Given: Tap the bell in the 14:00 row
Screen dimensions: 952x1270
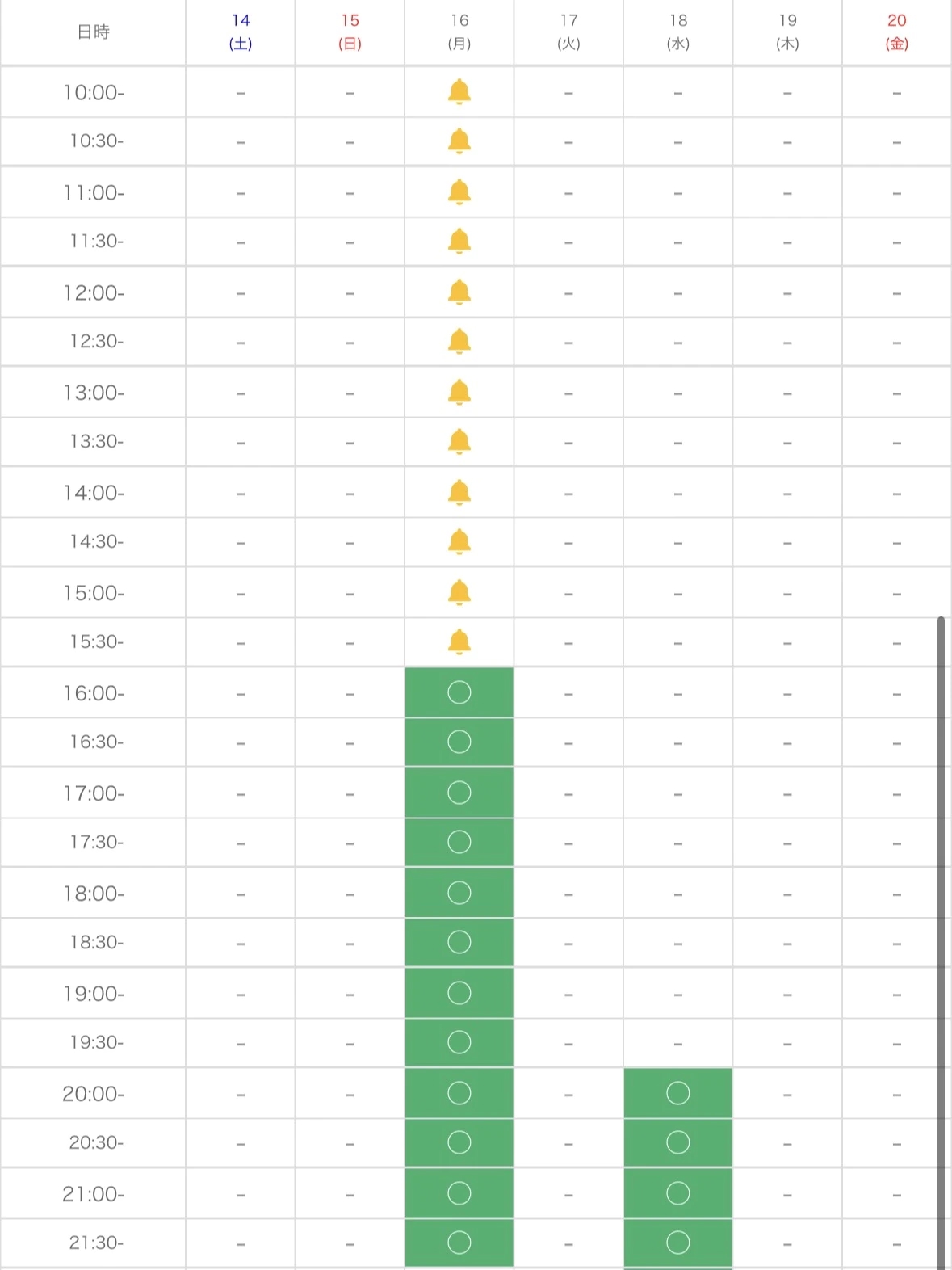Looking at the screenshot, I should click(459, 492).
